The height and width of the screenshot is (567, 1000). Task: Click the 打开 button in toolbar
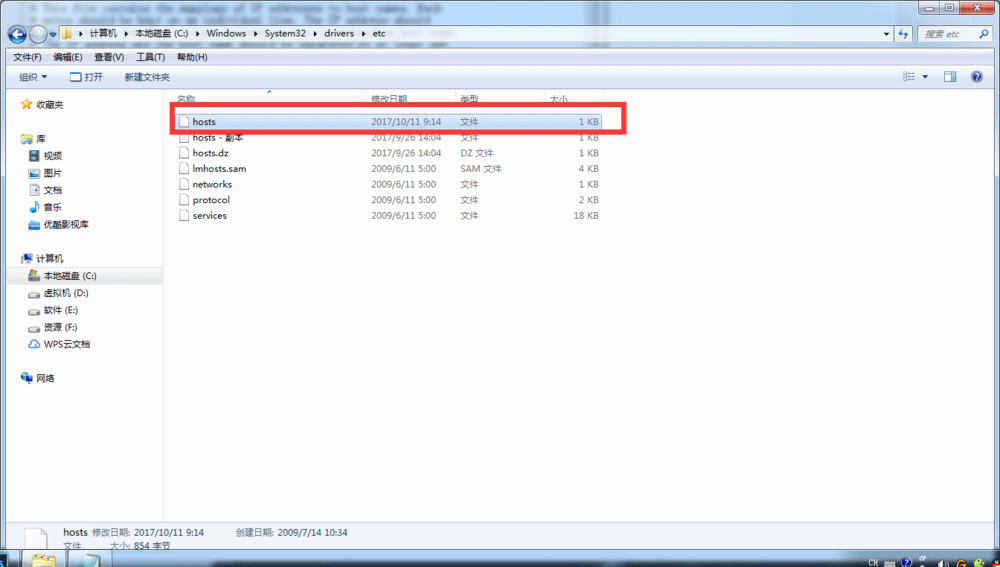pyautogui.click(x=86, y=77)
